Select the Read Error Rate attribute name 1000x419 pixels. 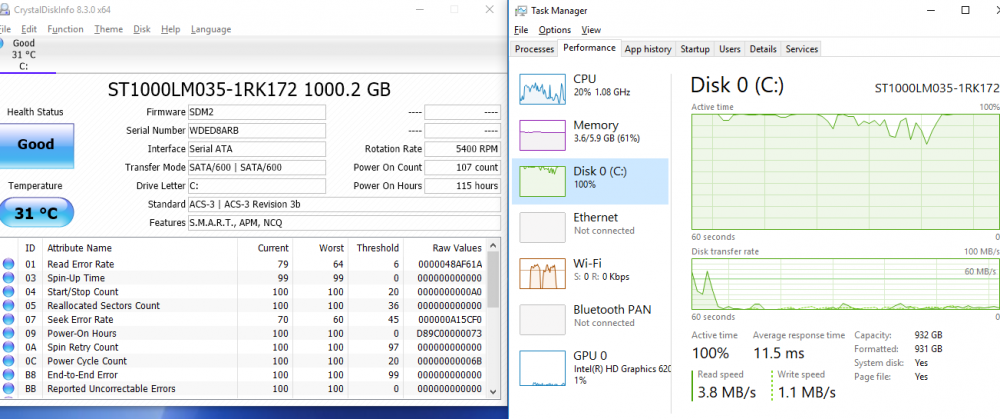pos(81,264)
